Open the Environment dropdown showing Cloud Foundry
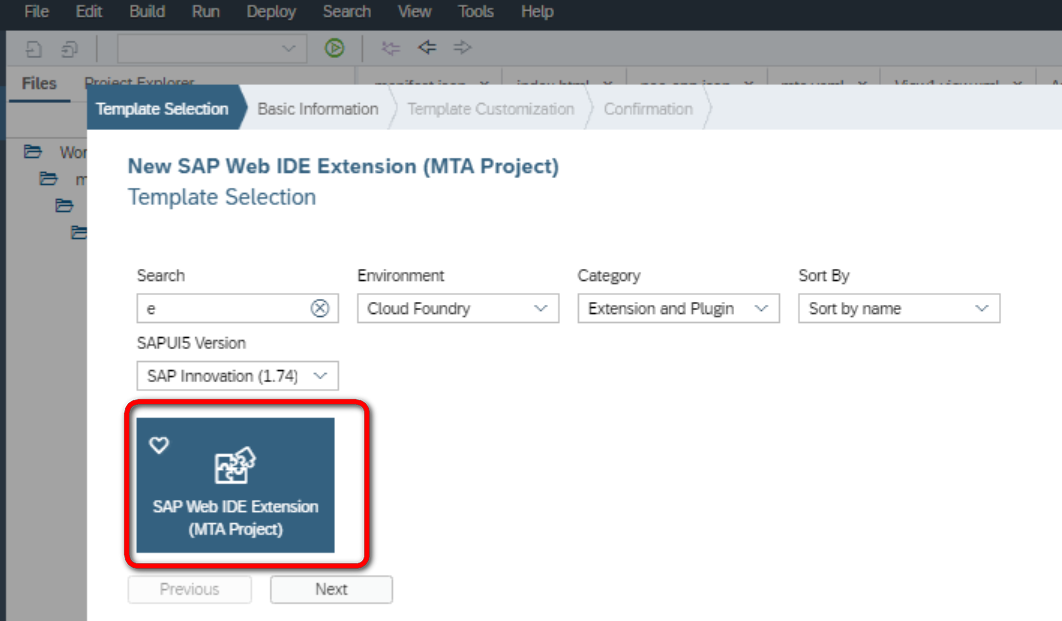Image resolution: width=1062 pixels, height=621 pixels. point(458,308)
